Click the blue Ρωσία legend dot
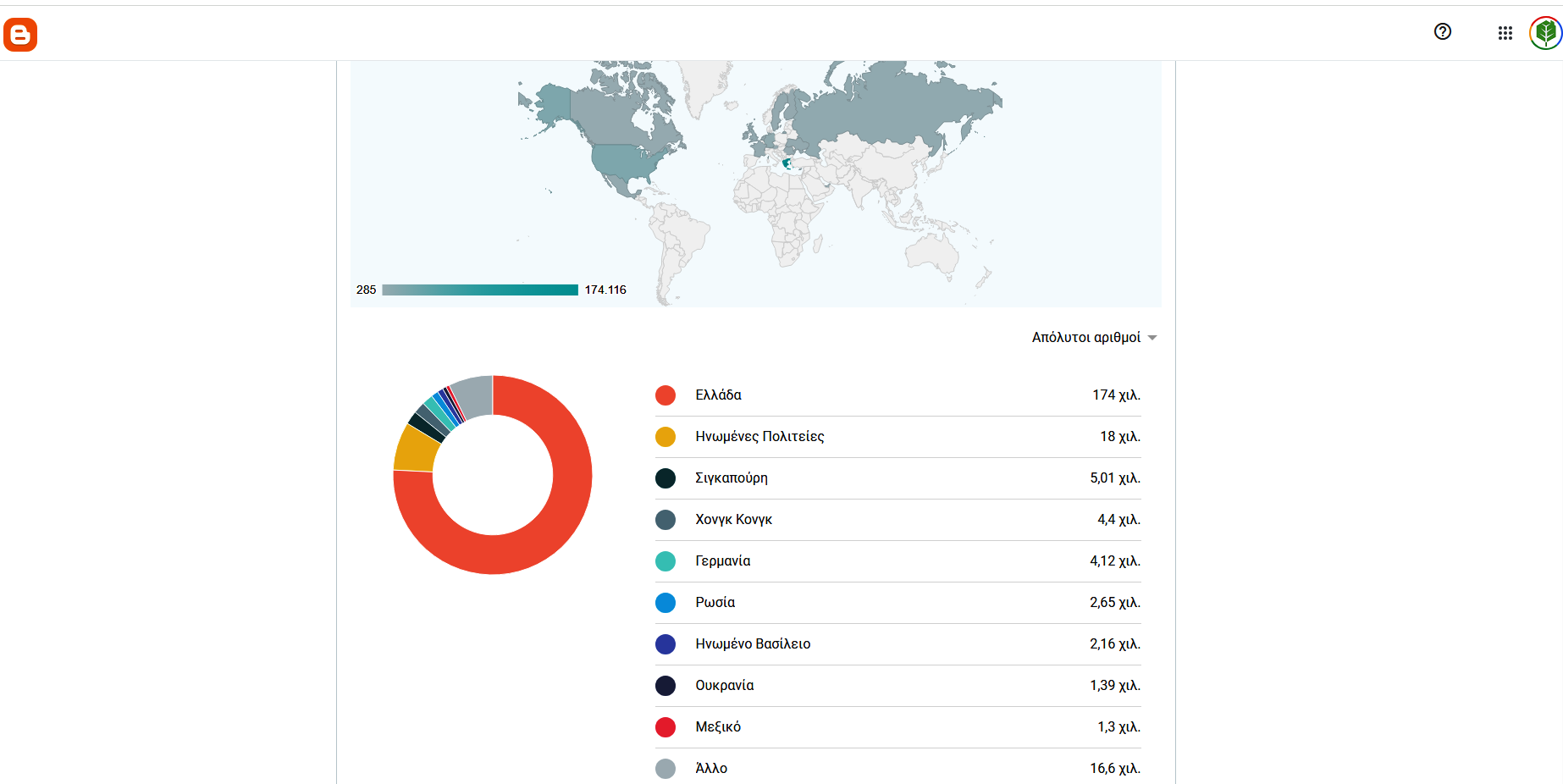The height and width of the screenshot is (784, 1563). pyautogui.click(x=666, y=603)
